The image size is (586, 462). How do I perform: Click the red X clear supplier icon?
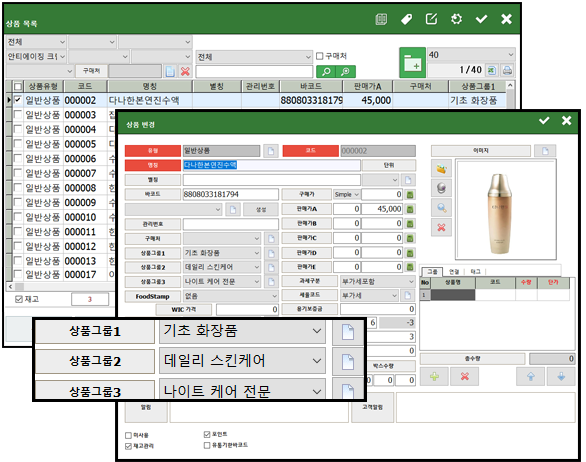[185, 71]
